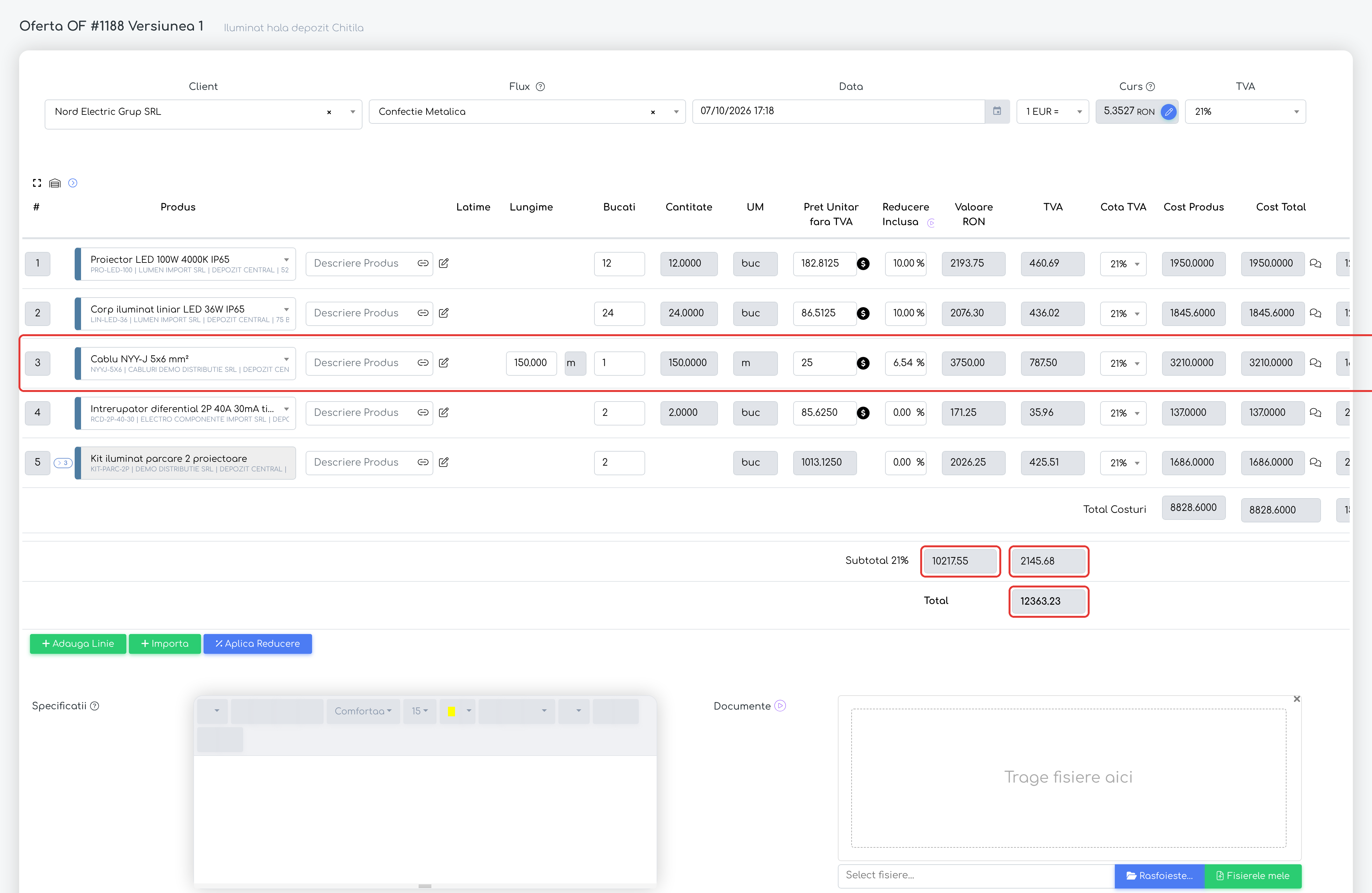Click the Flux help question icon
The height and width of the screenshot is (893, 1372).
click(x=540, y=86)
